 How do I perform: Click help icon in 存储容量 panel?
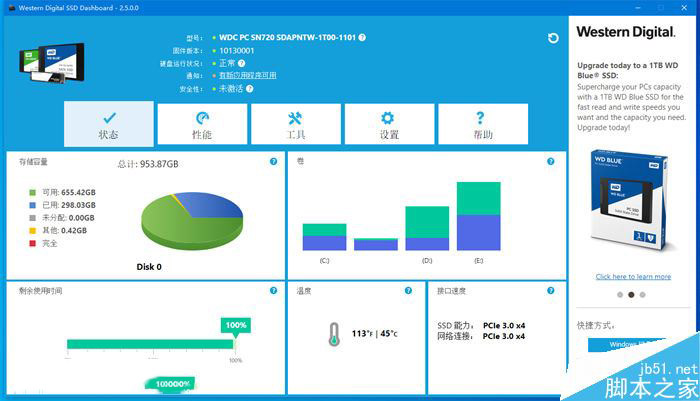click(x=273, y=161)
